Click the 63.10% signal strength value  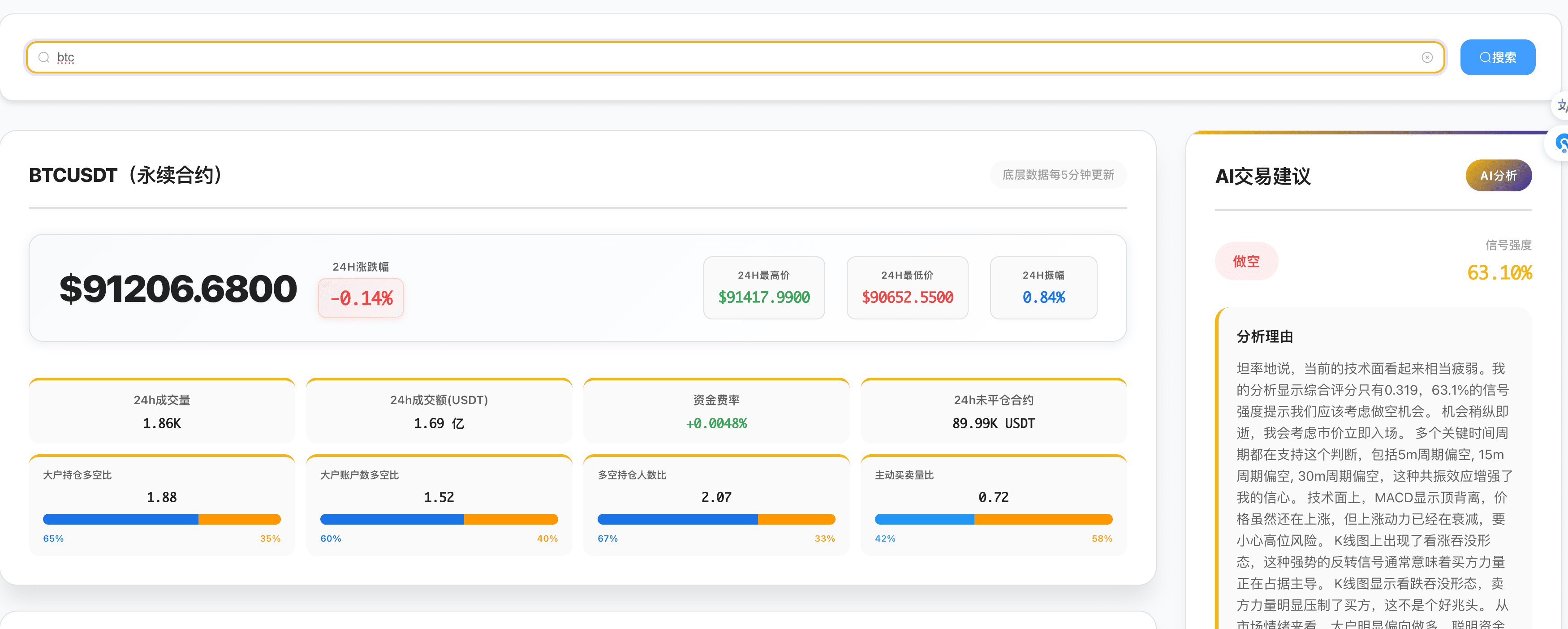pyautogui.click(x=1499, y=273)
